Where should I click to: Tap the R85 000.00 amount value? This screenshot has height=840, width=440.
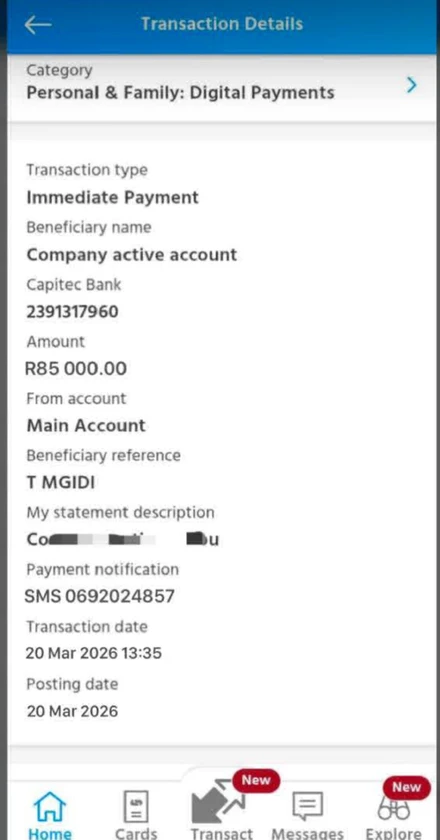pos(76,369)
